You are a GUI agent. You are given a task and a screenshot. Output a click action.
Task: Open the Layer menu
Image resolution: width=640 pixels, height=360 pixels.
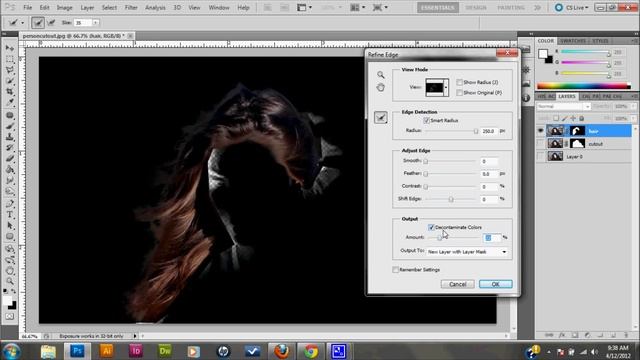87,7
